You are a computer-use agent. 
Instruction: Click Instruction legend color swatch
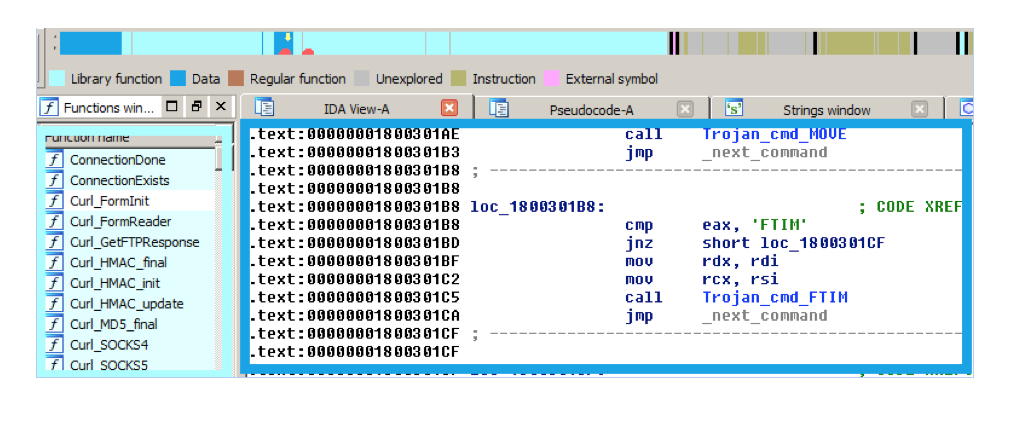click(x=459, y=79)
